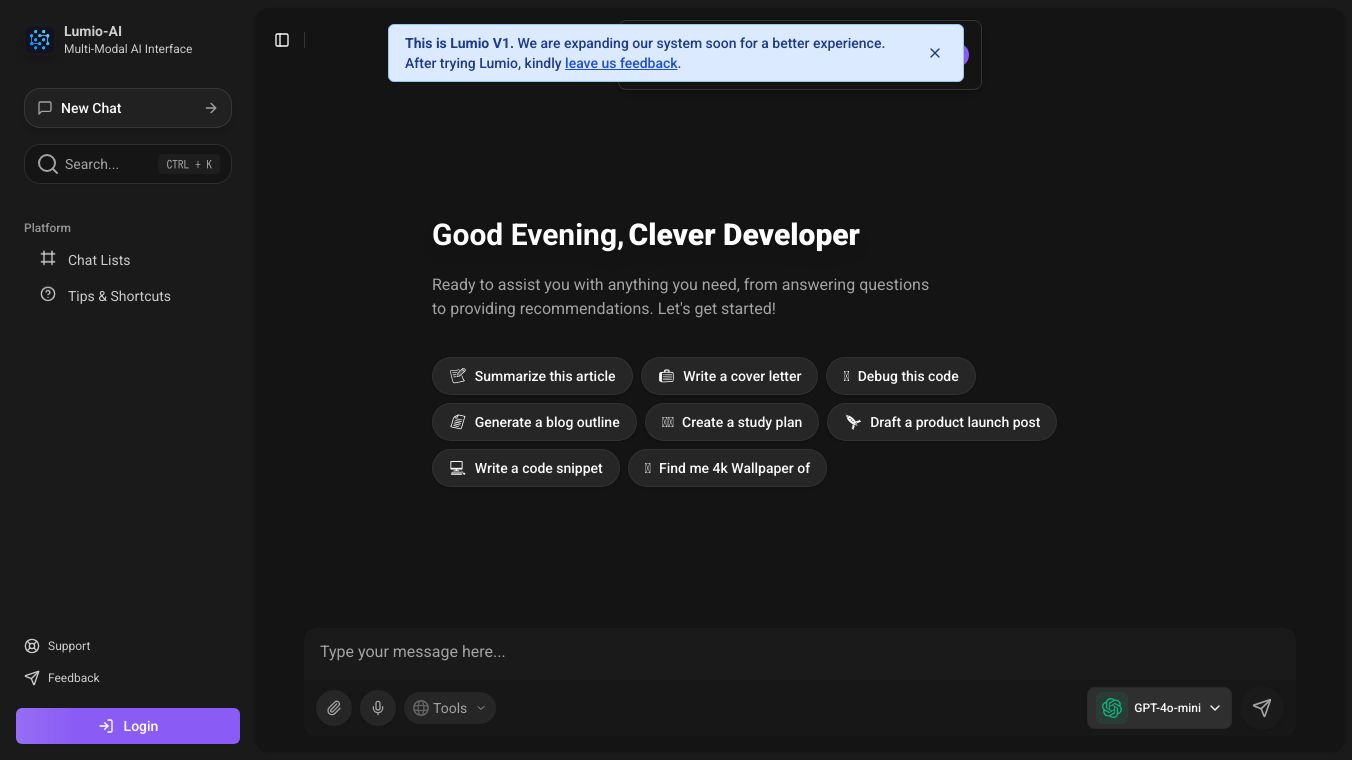Click the purple Login button
The height and width of the screenshot is (760, 1352).
tap(128, 726)
